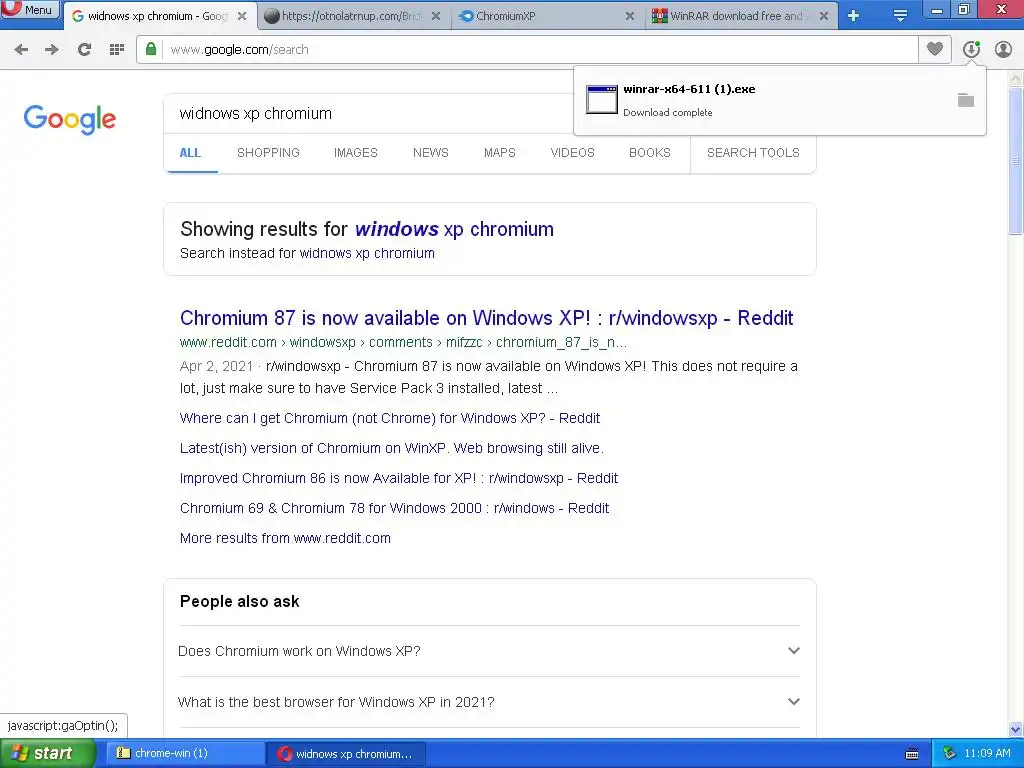Close the Google search tab
1024x768 pixels.
pos(242,16)
